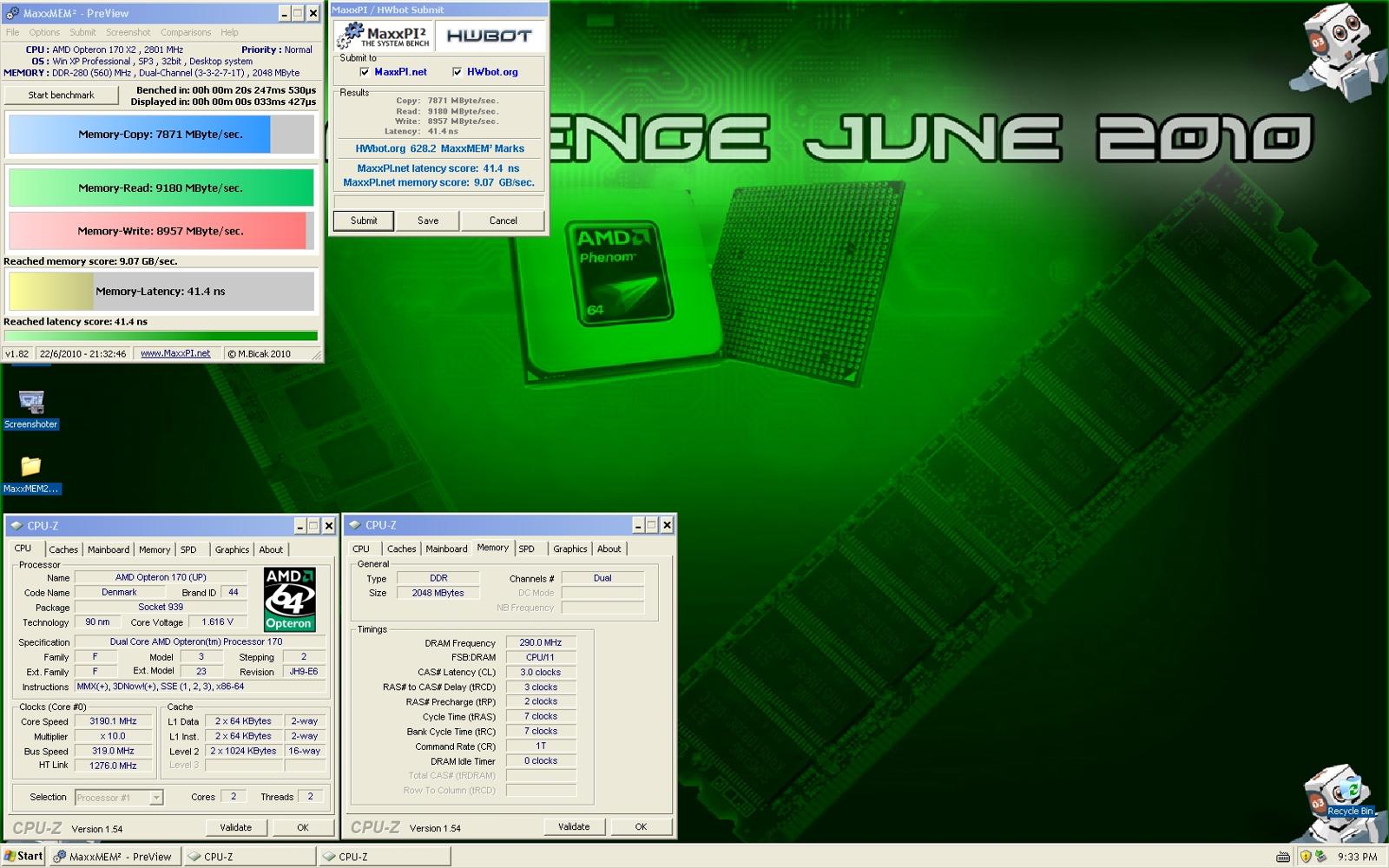Open the Screenshot menu in MaxxMEM²

(x=128, y=32)
